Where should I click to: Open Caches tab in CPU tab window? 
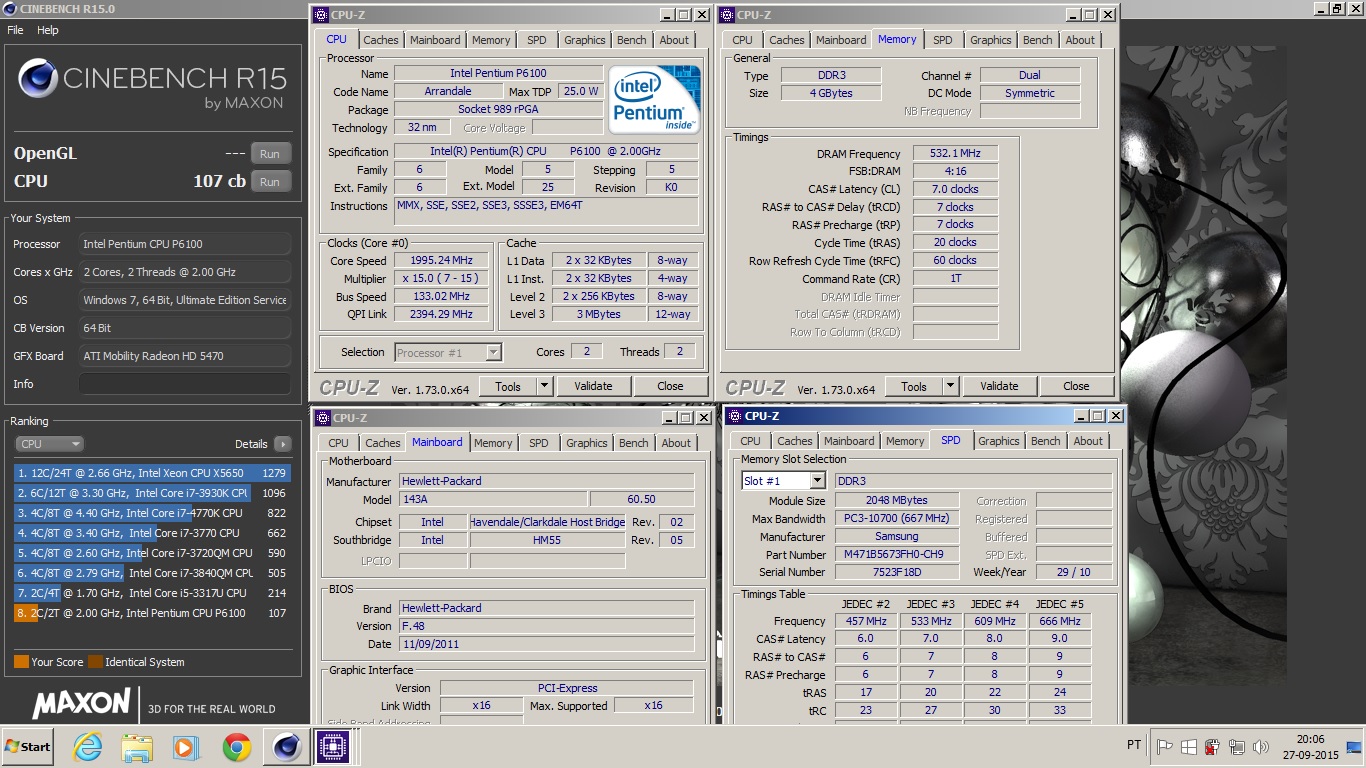coord(380,40)
